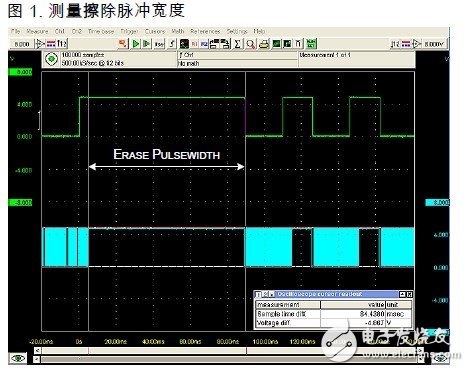Open the Time base menu
The image size is (469, 371).
point(101,31)
